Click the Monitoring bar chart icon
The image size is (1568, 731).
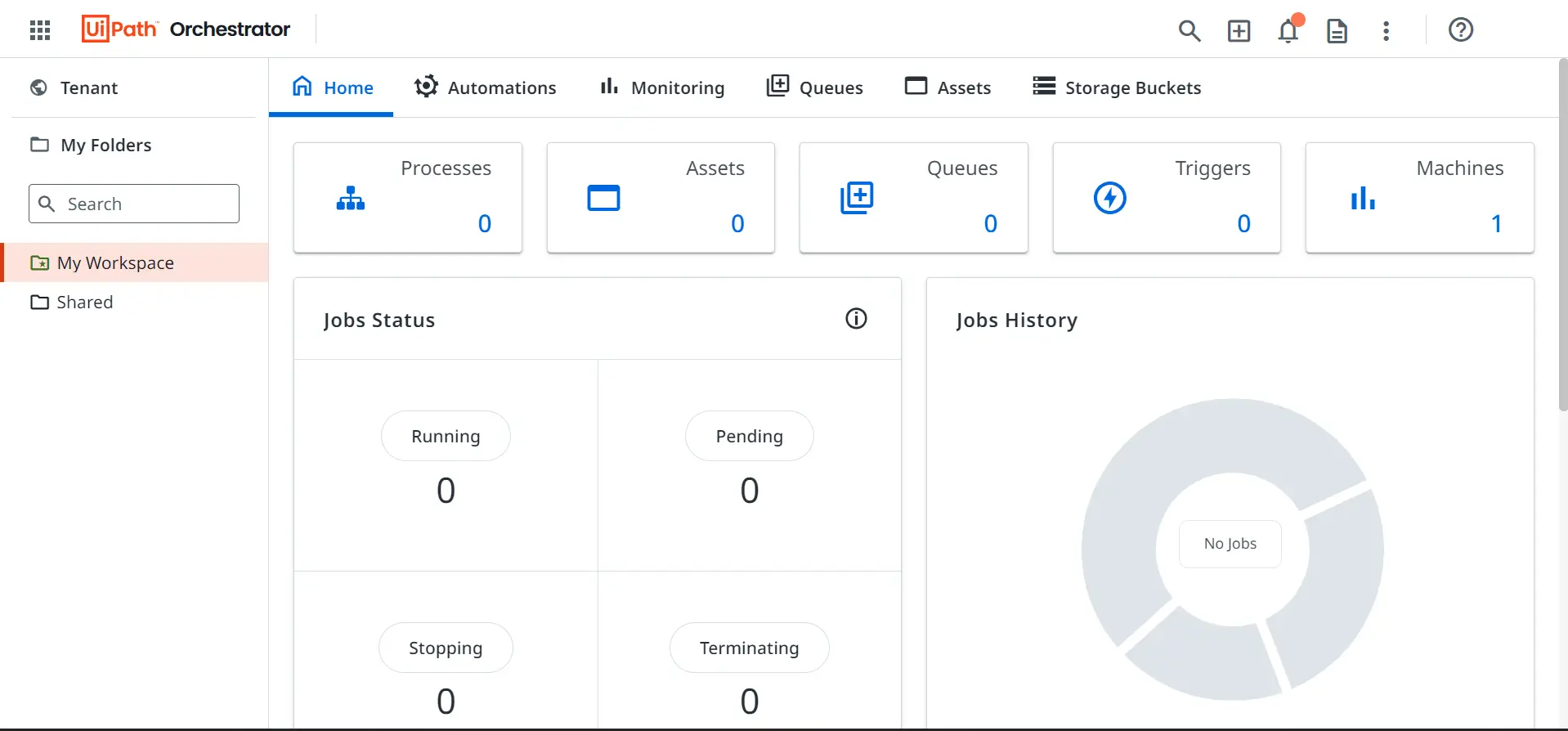609,86
